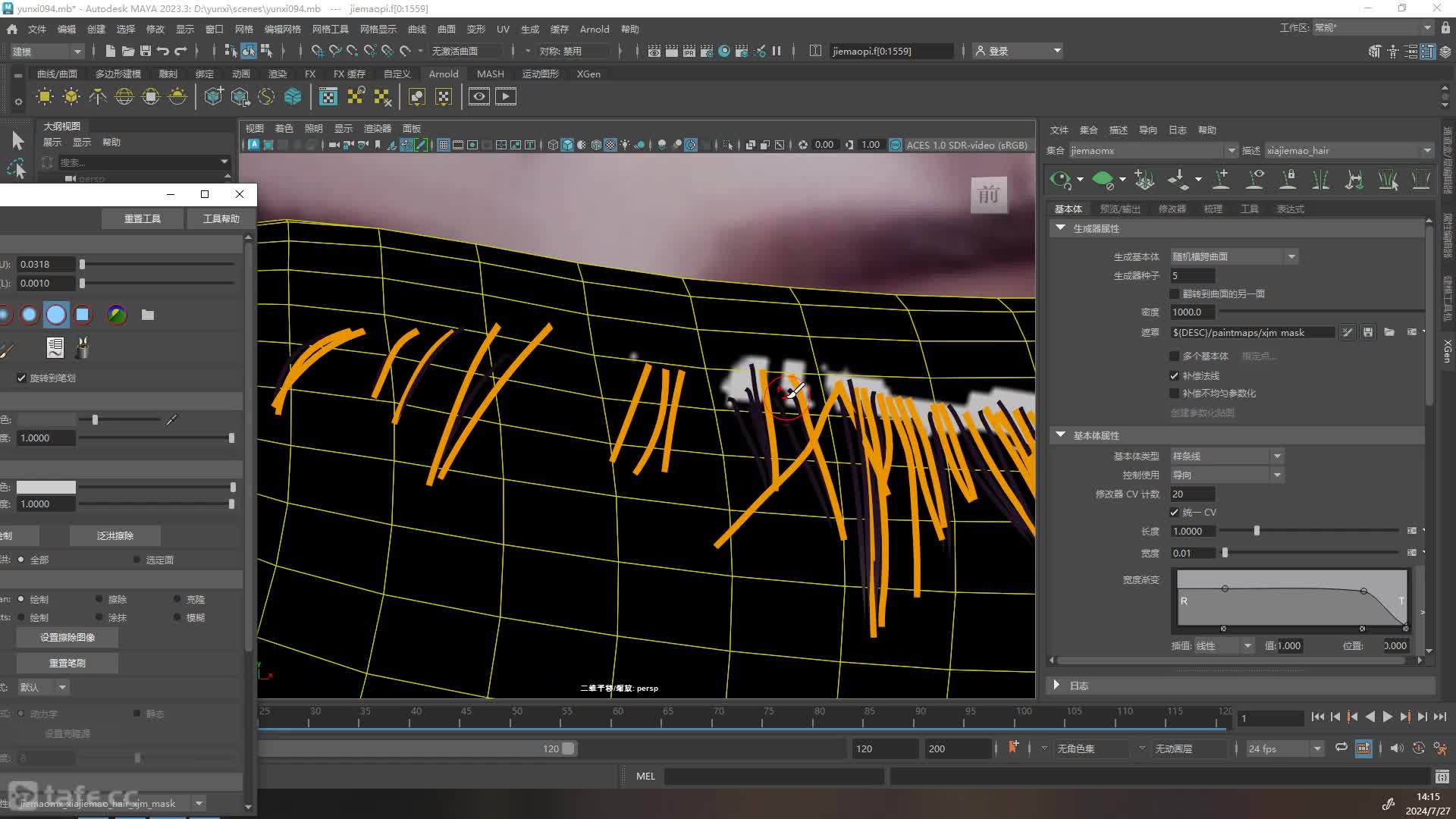Screen dimensions: 1456x819
Task: Pick color with the eyedropper icon
Action: 172,419
